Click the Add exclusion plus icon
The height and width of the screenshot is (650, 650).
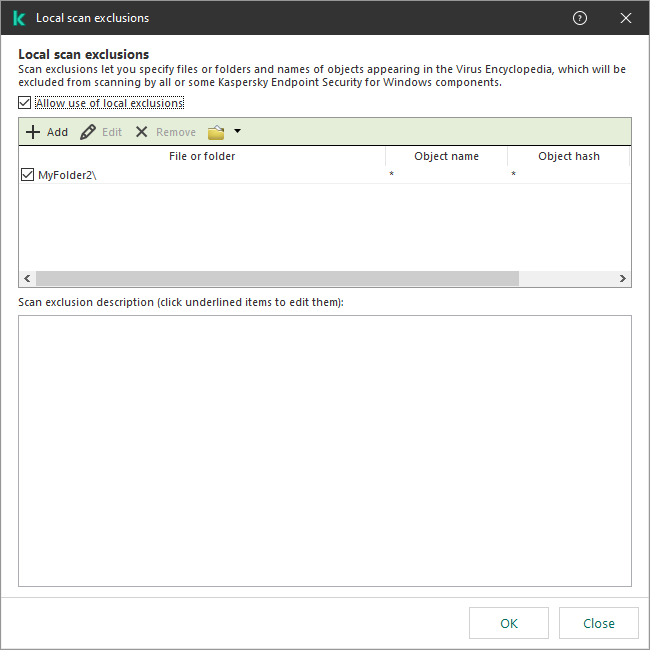click(33, 132)
